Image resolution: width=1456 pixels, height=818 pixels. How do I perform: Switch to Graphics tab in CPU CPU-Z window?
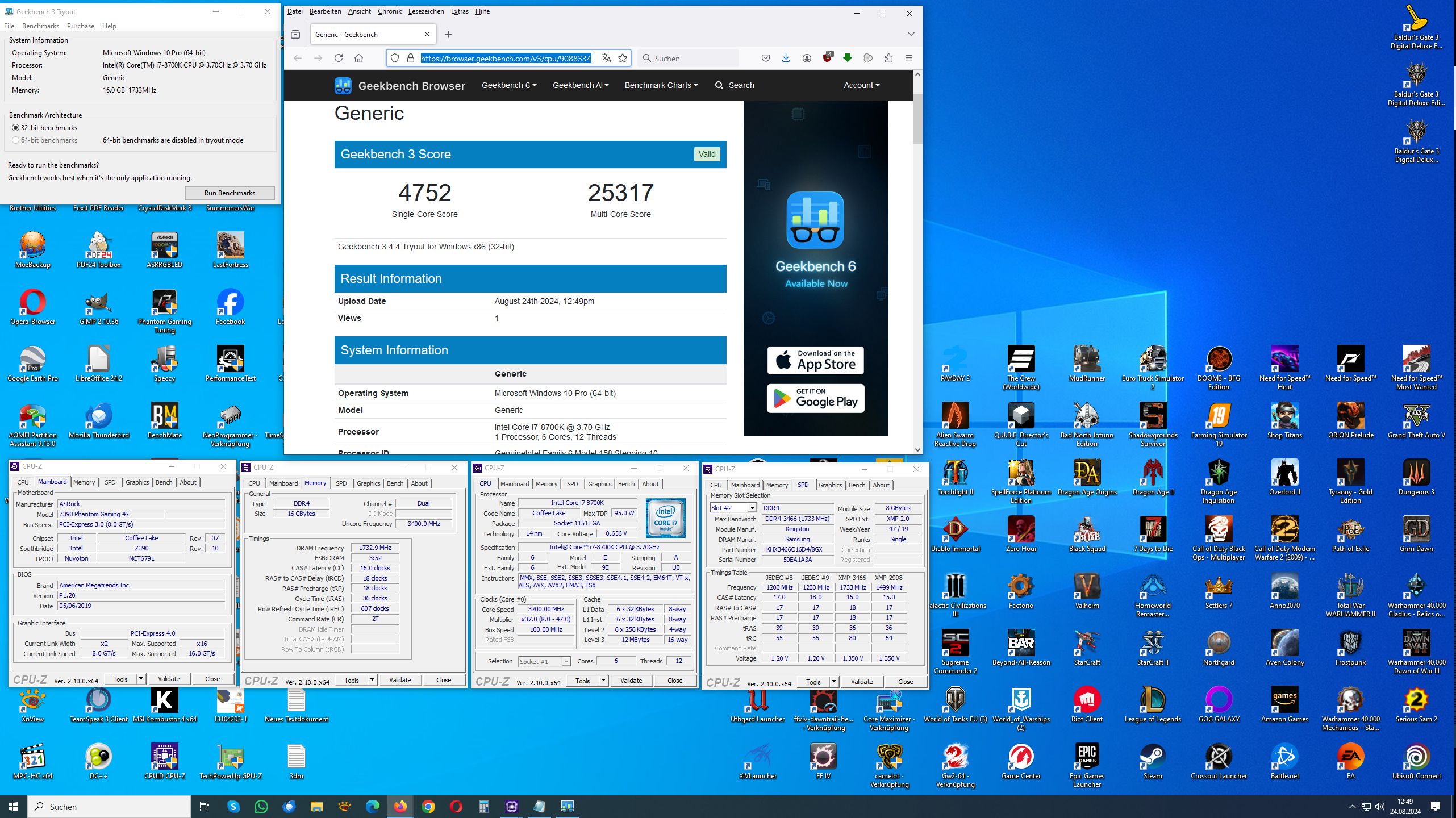pos(599,484)
